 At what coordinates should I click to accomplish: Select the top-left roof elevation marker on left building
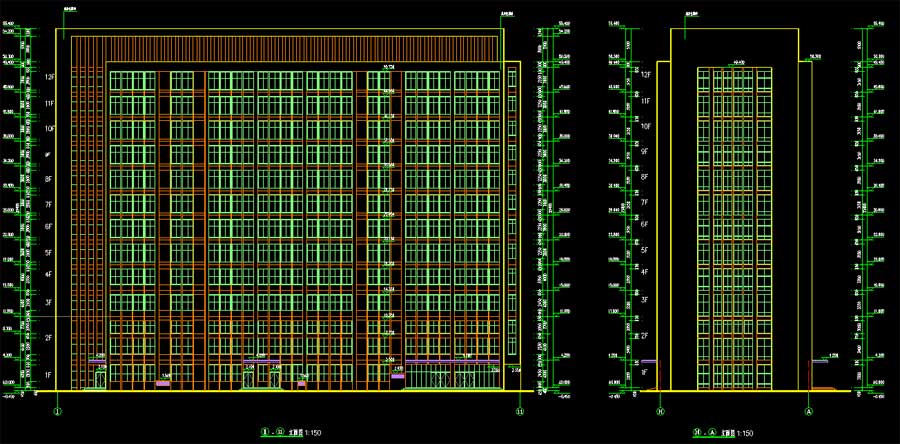tap(70, 11)
